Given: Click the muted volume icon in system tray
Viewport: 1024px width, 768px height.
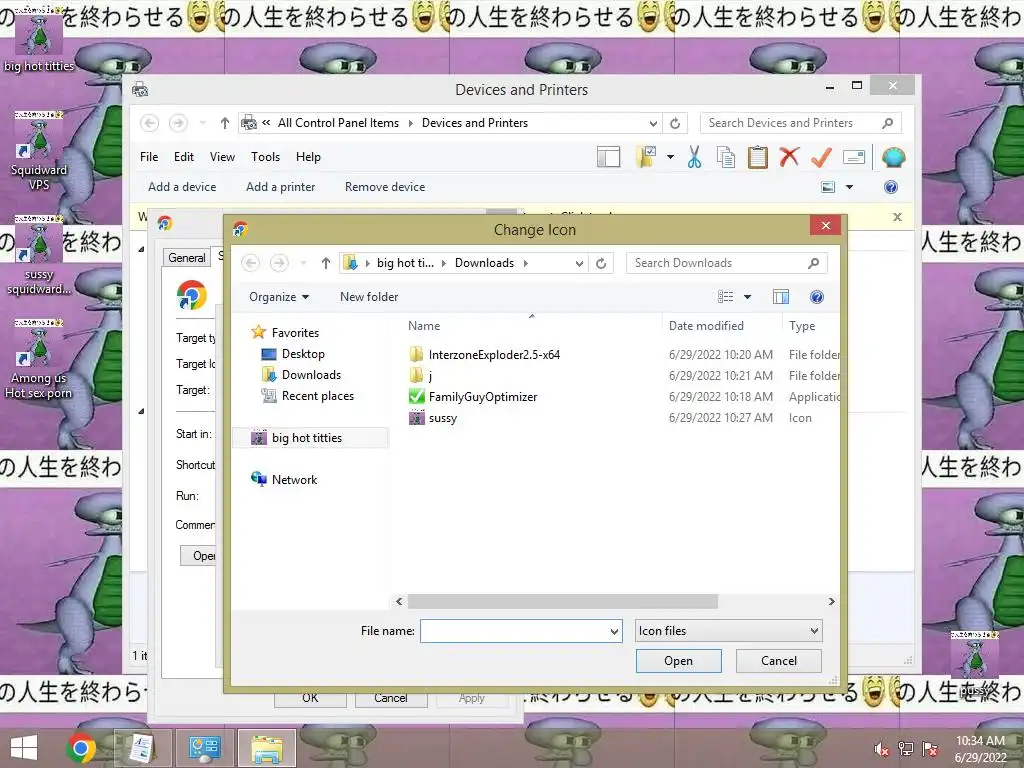Looking at the screenshot, I should [882, 749].
